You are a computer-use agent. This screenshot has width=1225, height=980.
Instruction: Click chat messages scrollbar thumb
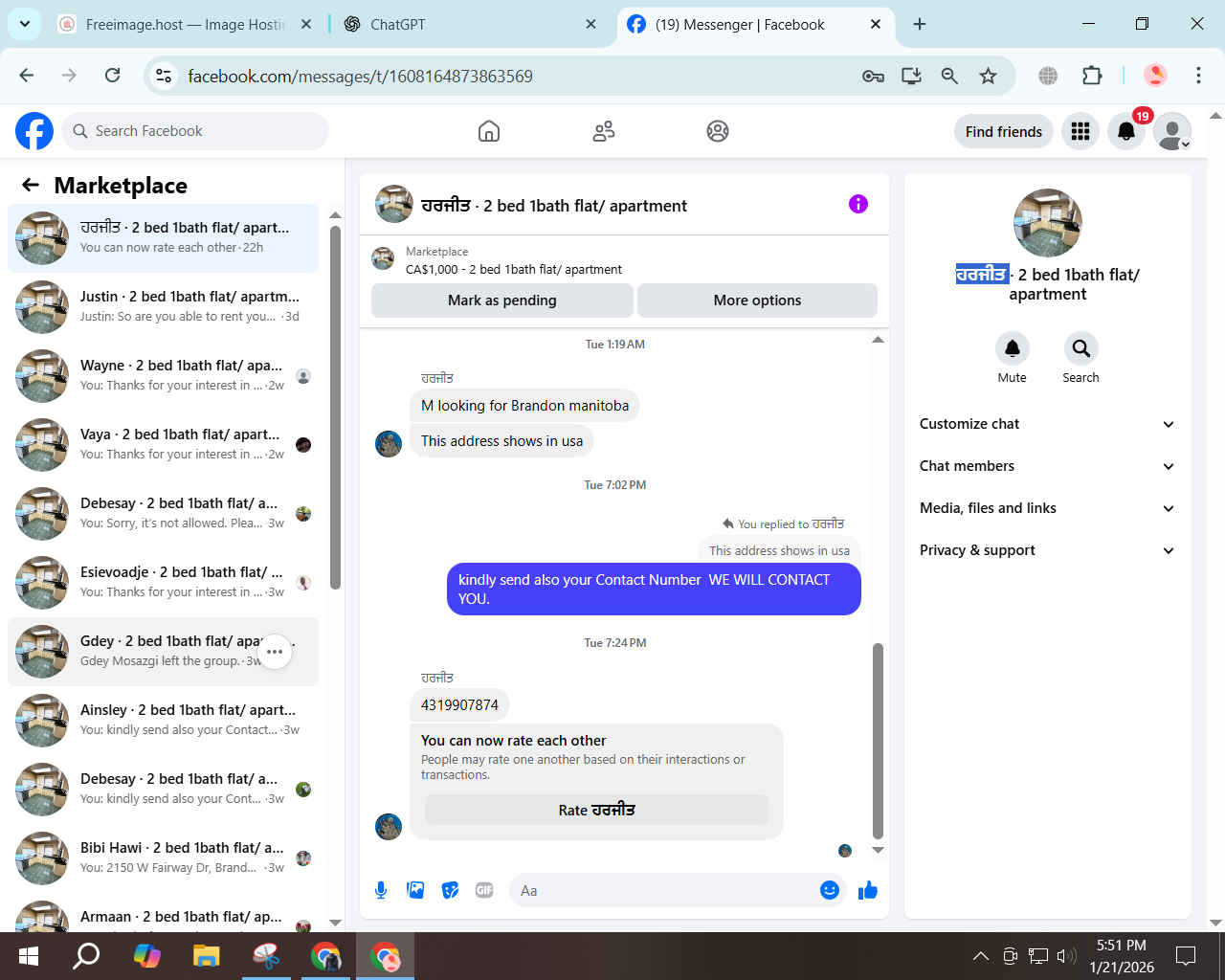tap(878, 741)
